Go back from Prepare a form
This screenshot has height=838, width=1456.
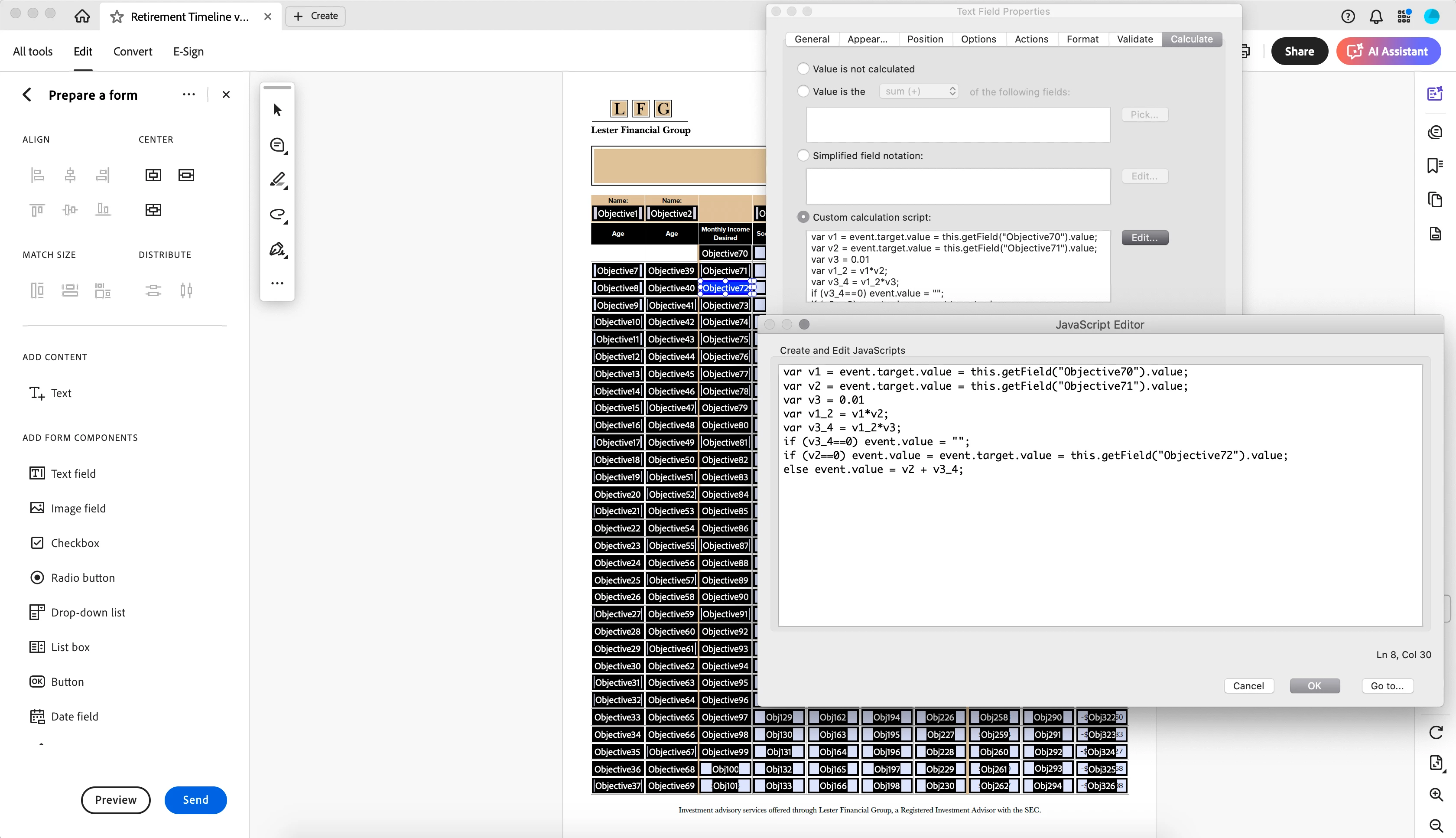tap(27, 95)
